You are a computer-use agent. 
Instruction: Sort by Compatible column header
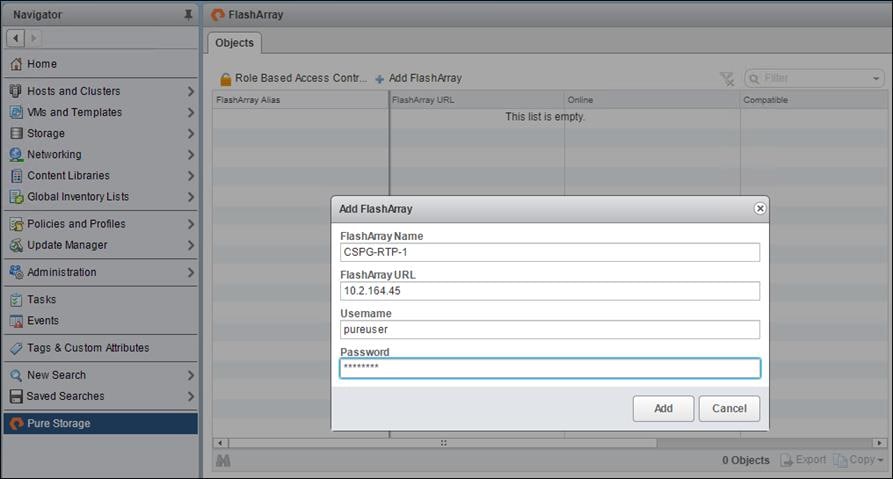click(814, 100)
